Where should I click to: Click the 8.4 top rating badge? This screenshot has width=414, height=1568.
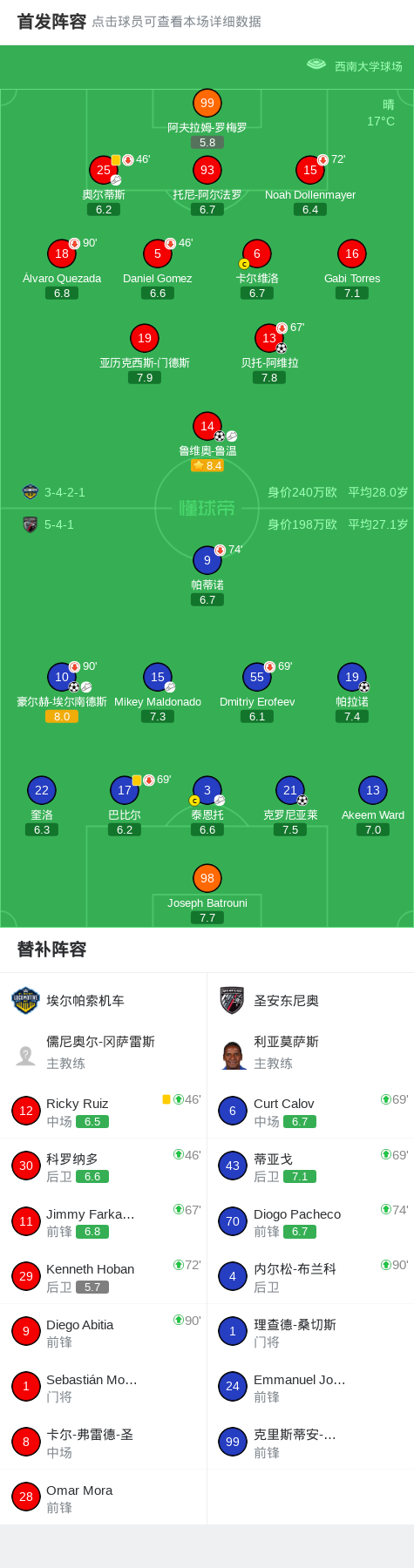click(x=207, y=466)
